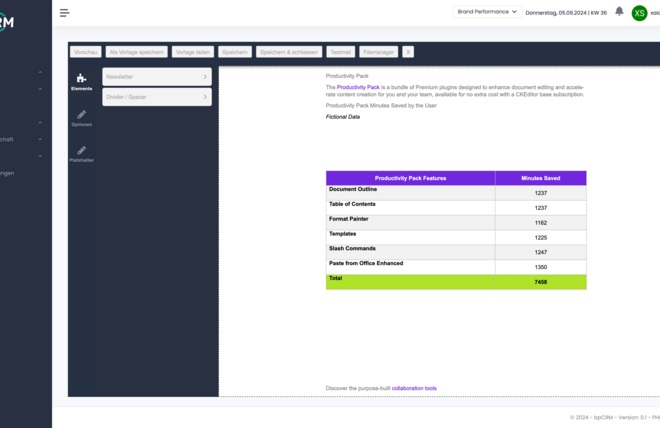Viewport: 660px width, 428px height.
Task: Close the editor with X button
Action: 408,52
